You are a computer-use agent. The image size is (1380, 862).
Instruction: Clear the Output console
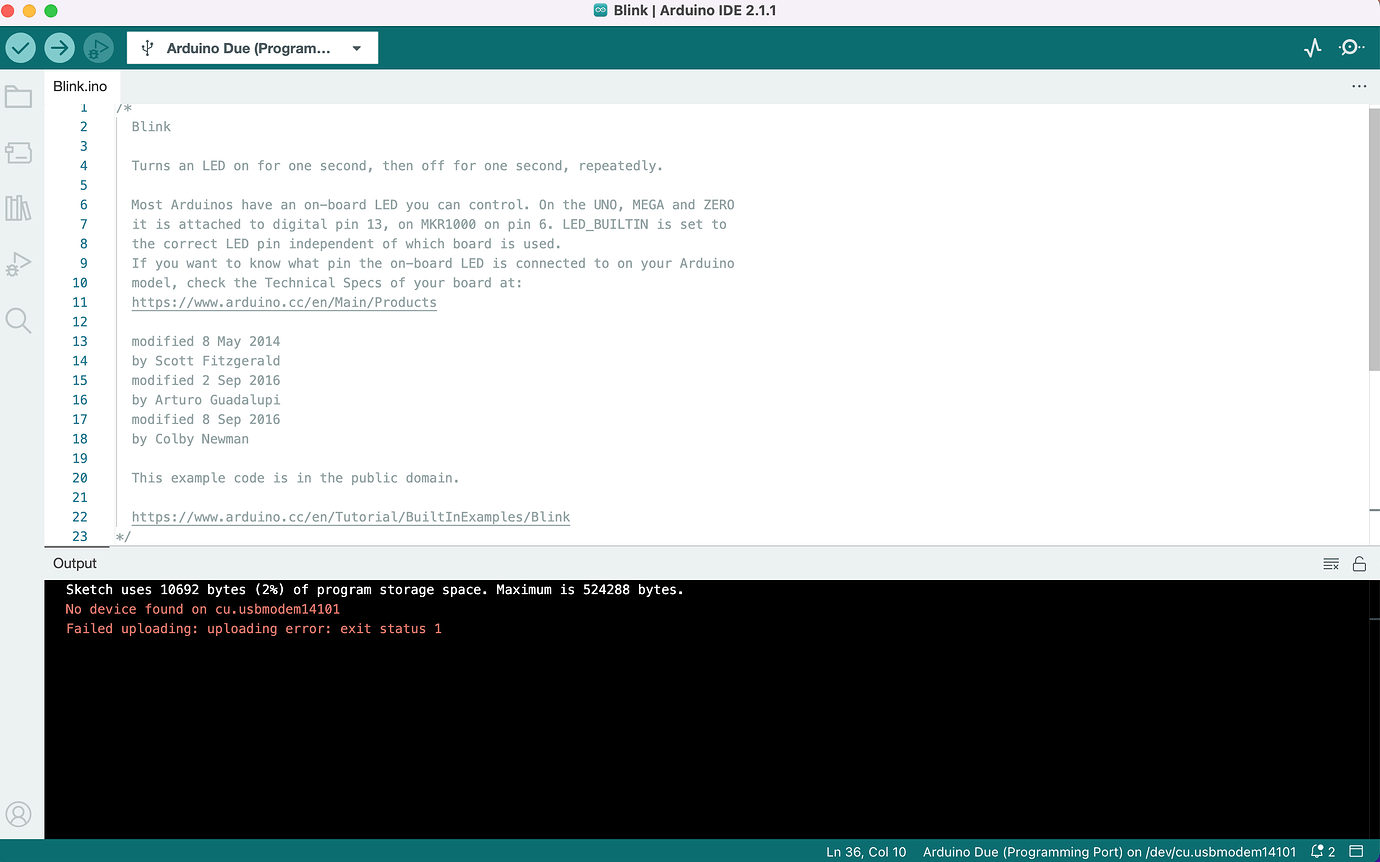pyautogui.click(x=1331, y=563)
